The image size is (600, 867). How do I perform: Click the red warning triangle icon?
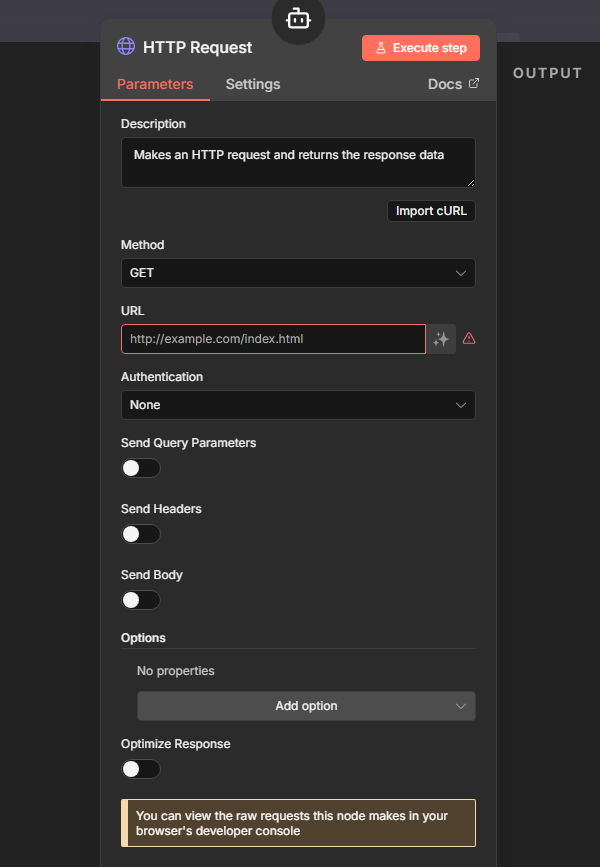pos(469,339)
